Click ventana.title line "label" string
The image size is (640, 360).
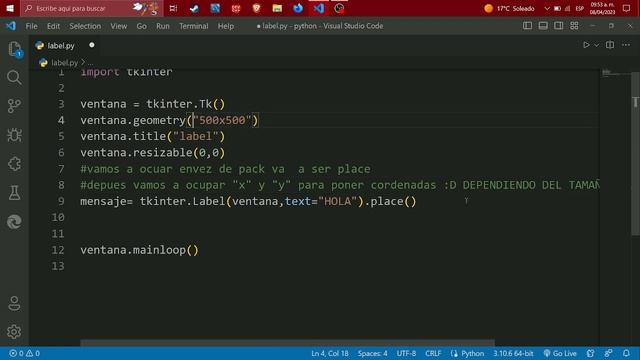tap(196, 136)
